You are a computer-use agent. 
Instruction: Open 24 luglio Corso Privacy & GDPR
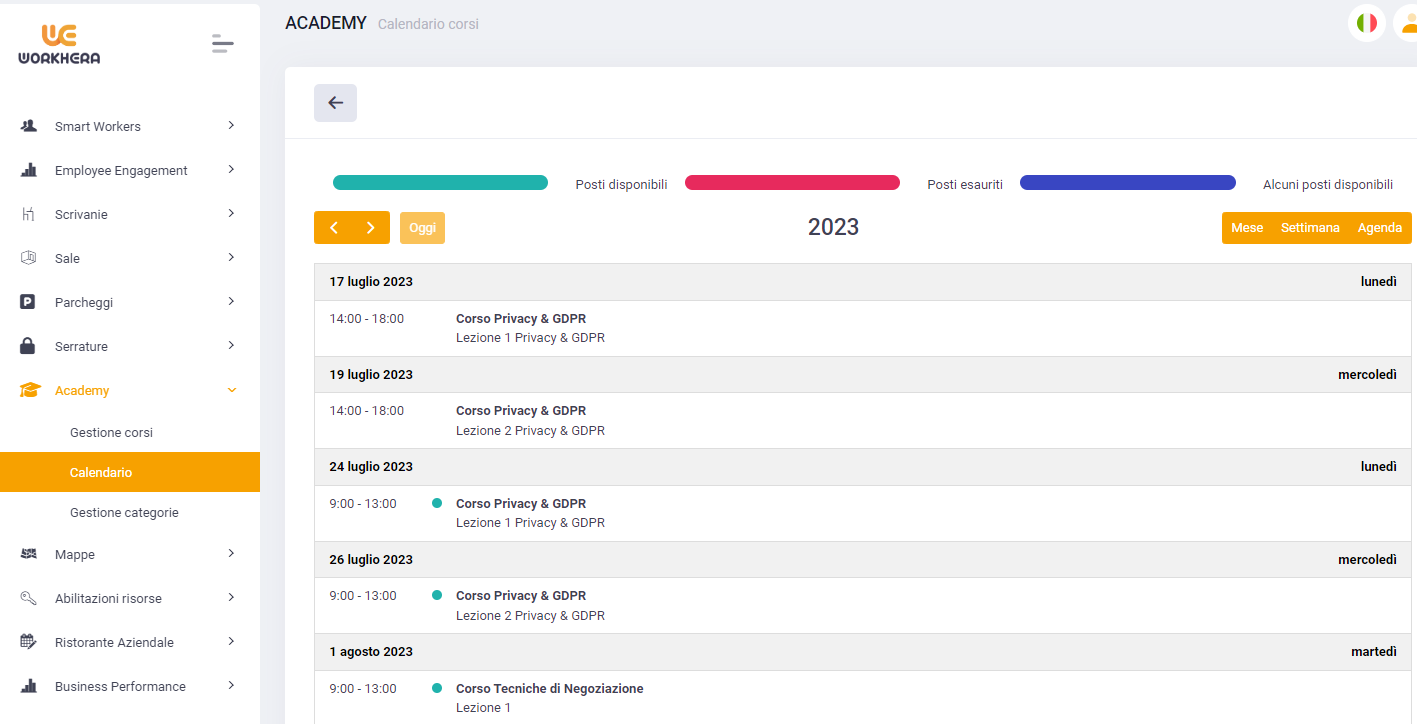[521, 504]
